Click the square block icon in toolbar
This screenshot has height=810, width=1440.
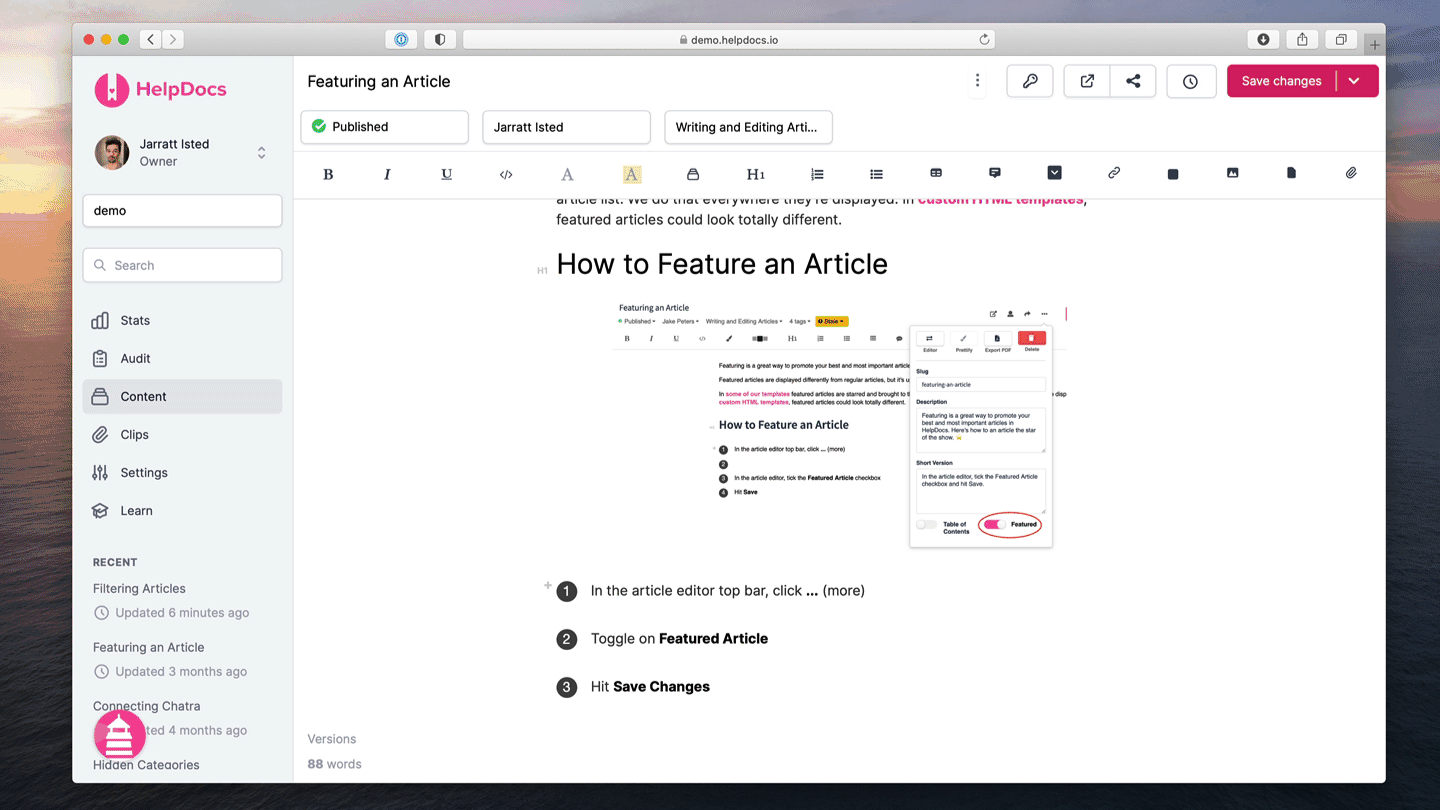(1173, 174)
